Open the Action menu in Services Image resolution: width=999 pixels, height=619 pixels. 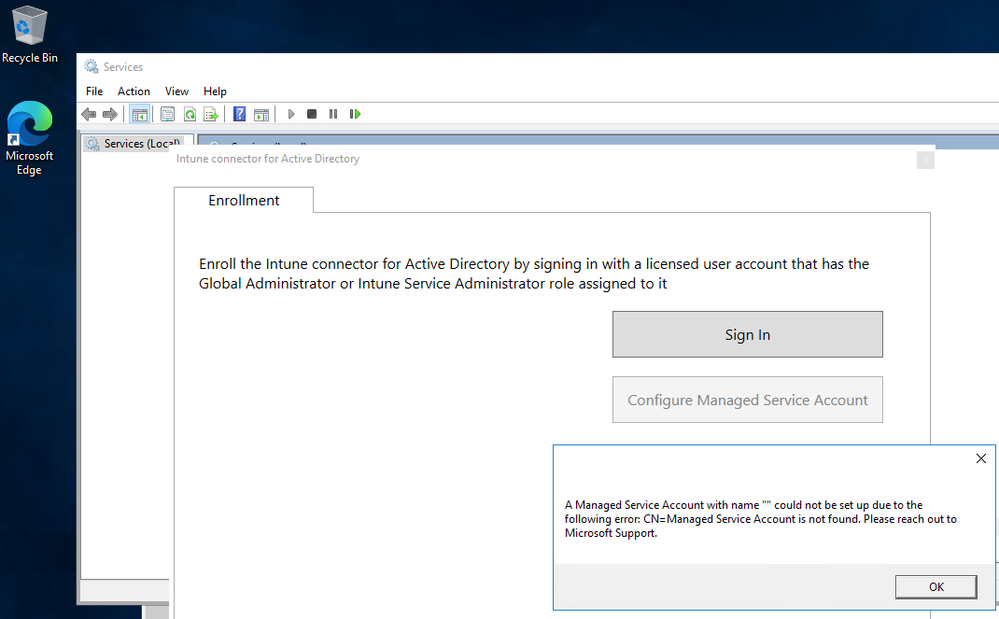pos(134,91)
